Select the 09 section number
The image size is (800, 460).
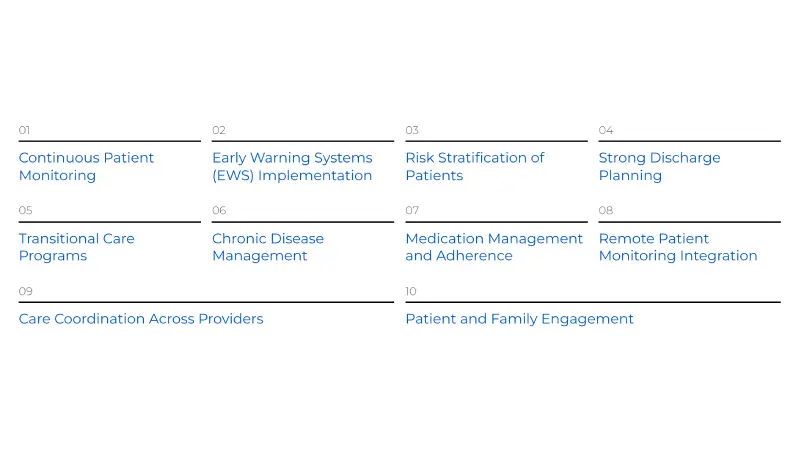[x=26, y=292]
